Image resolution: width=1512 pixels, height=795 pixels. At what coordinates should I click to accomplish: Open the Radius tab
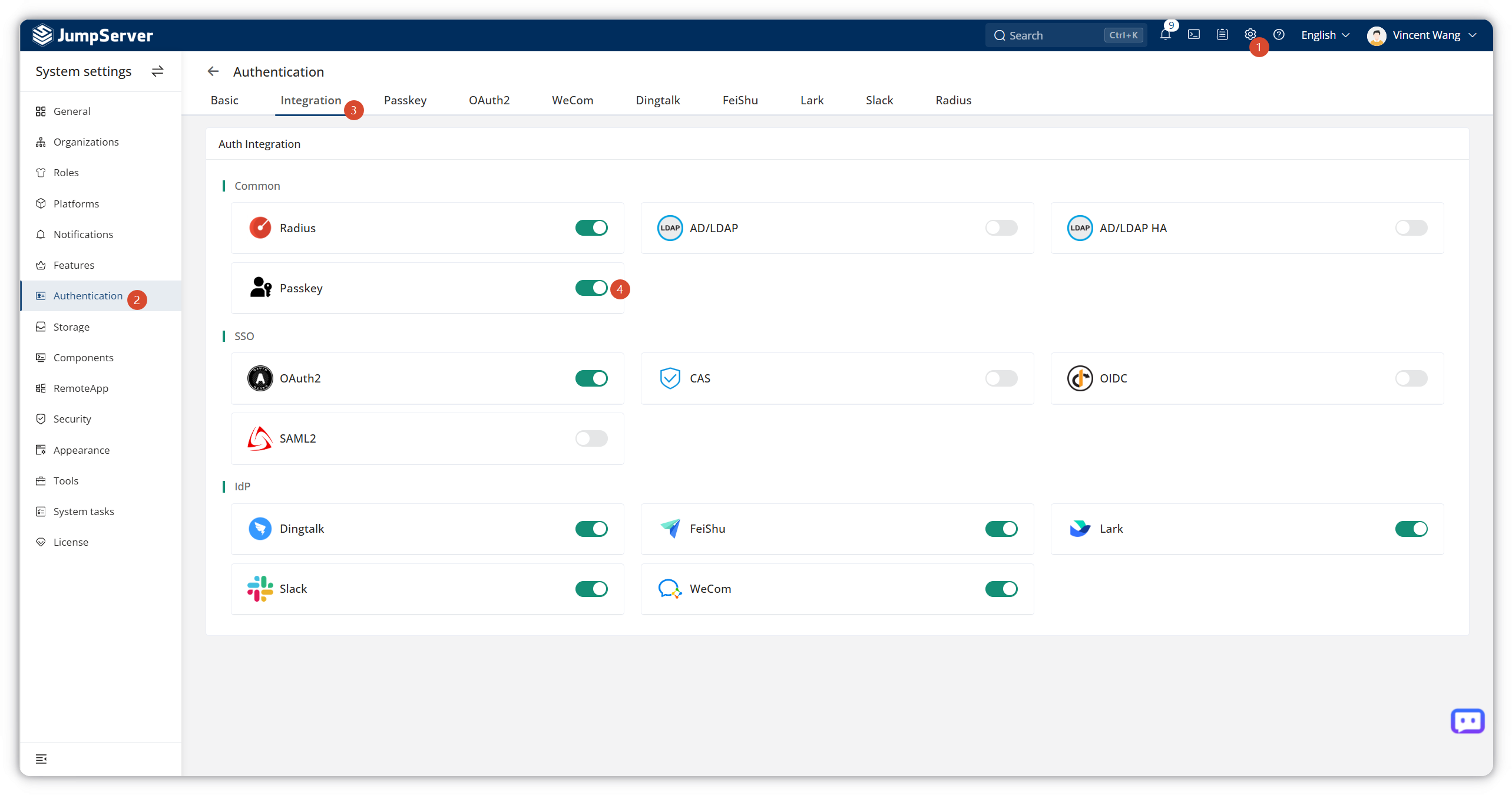pyautogui.click(x=953, y=100)
